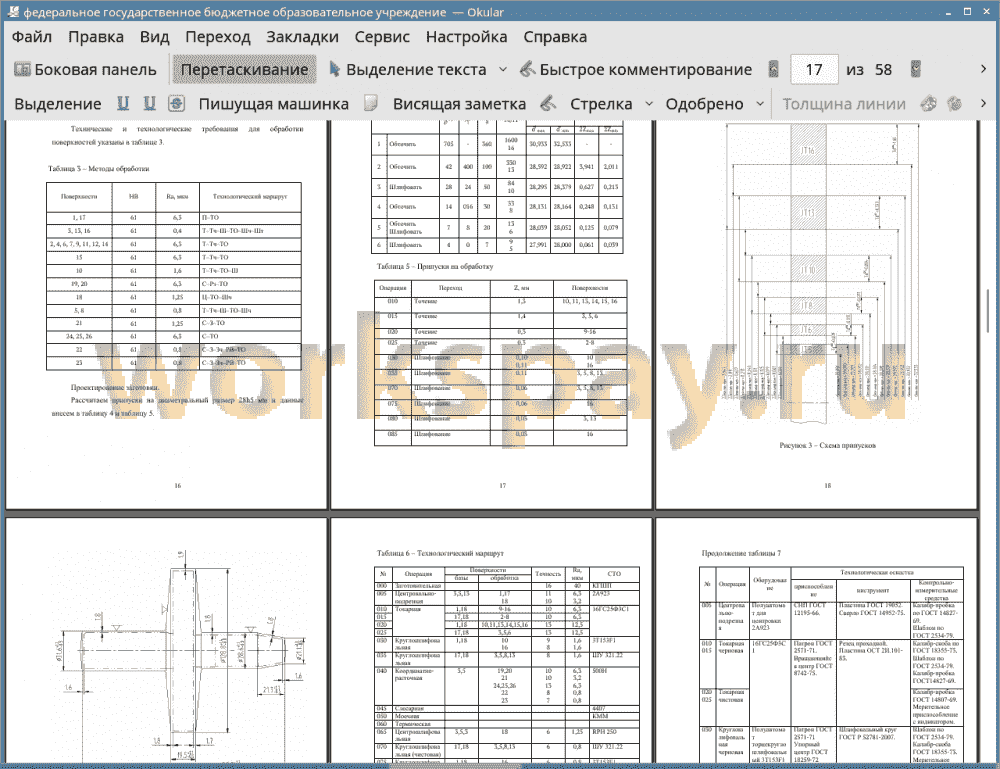The image size is (1000, 769).
Task: Open the Переход menu
Action: (x=218, y=37)
